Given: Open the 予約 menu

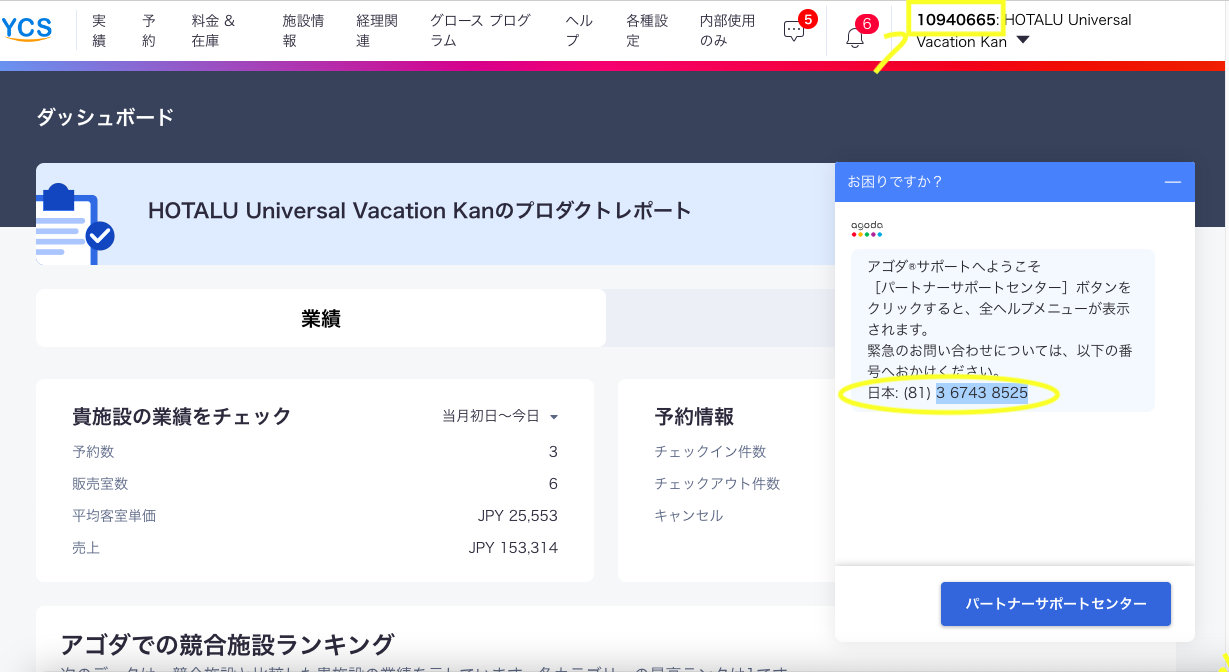Looking at the screenshot, I should [x=149, y=30].
